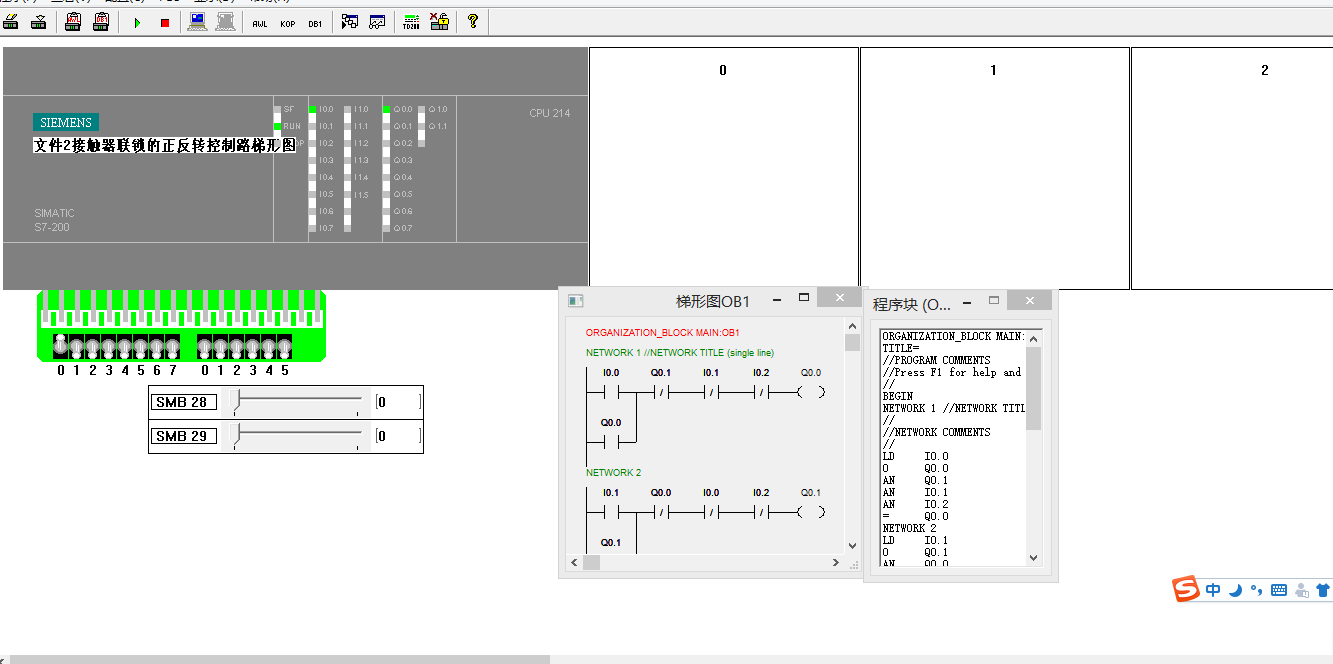Toggle Chinese input mode '中' icon
This screenshot has width=1333, height=664.
coord(1213,590)
